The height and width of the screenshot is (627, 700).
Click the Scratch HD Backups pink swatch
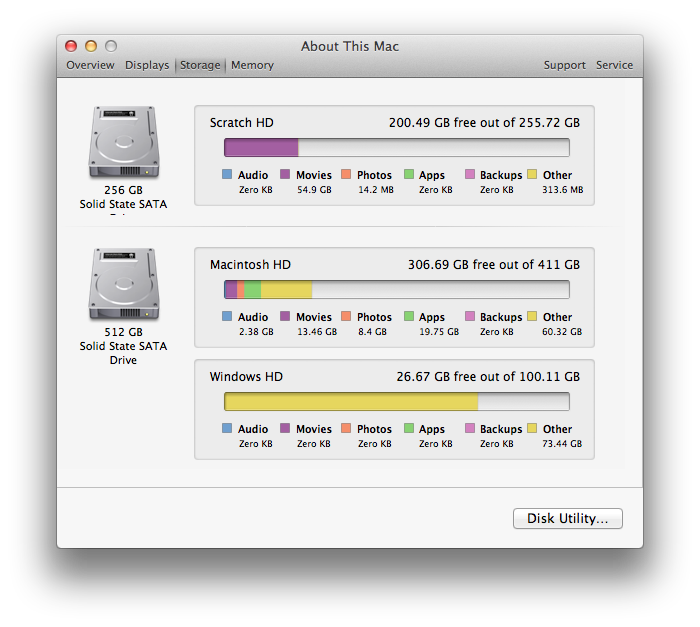coord(470,174)
